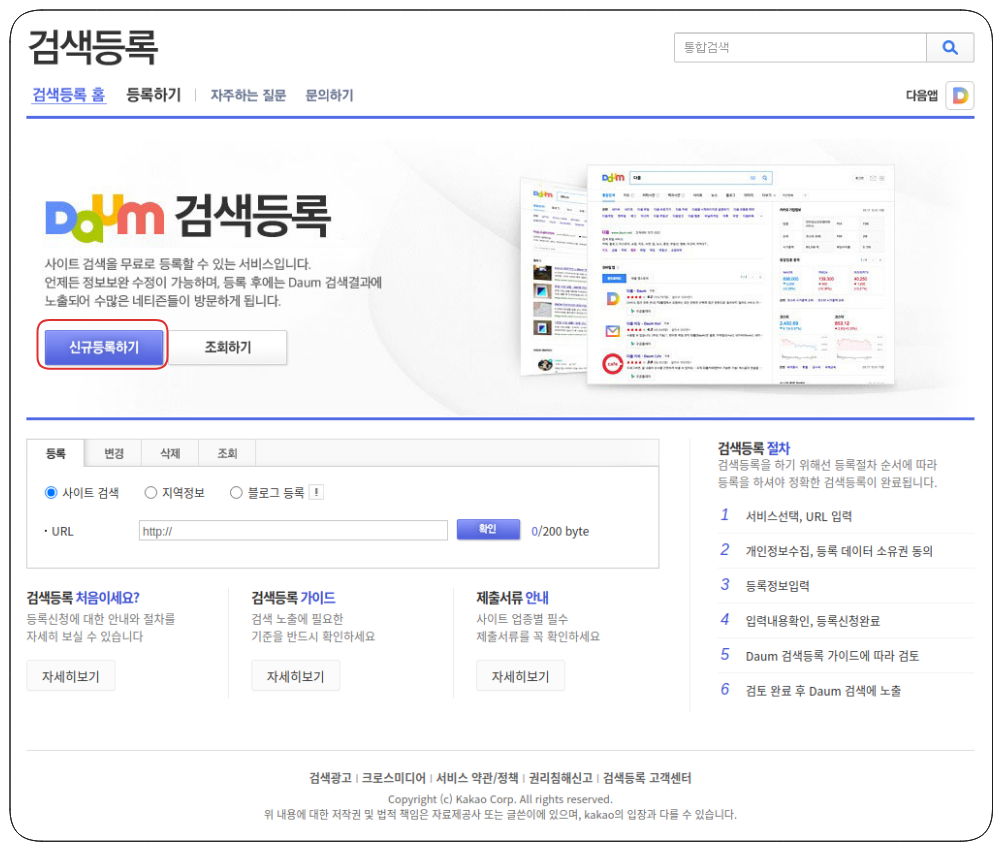Click 자세히보기 under 검색등록 처음이세요?
The height and width of the screenshot is (858, 1002).
[71, 677]
